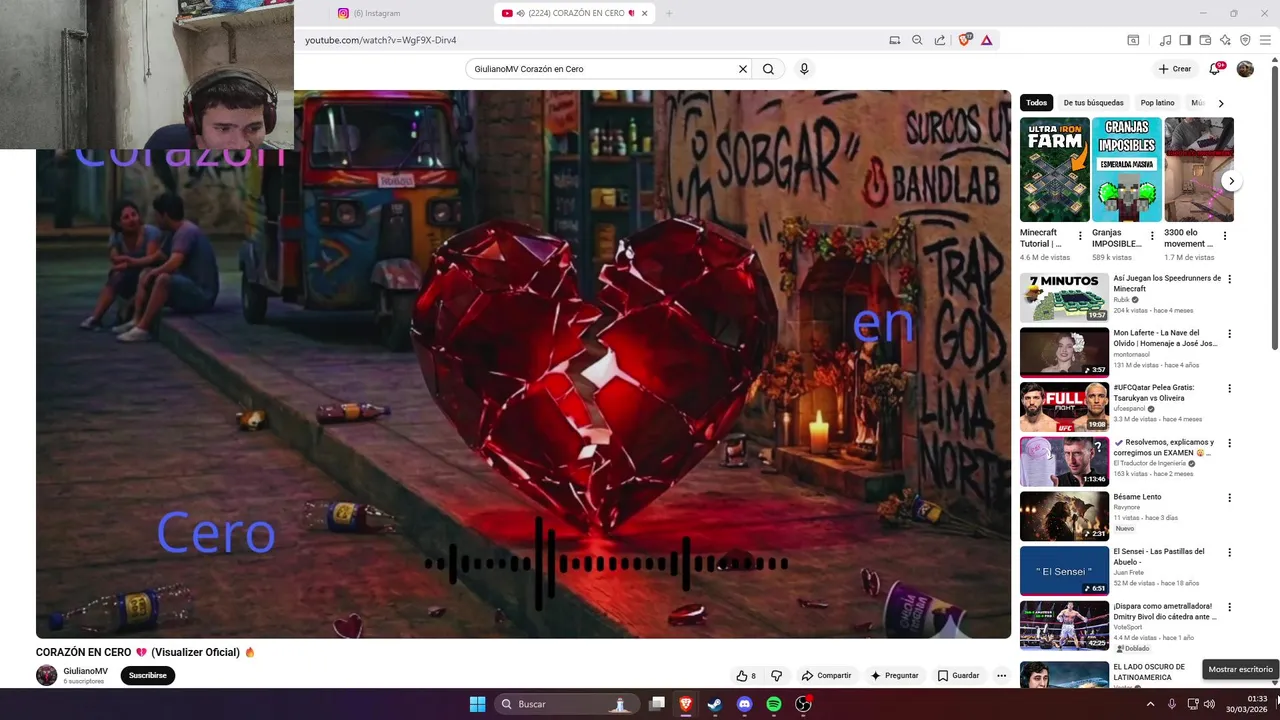1280x720 pixels.
Task: Click the magnifier search button
Action: click(768, 69)
